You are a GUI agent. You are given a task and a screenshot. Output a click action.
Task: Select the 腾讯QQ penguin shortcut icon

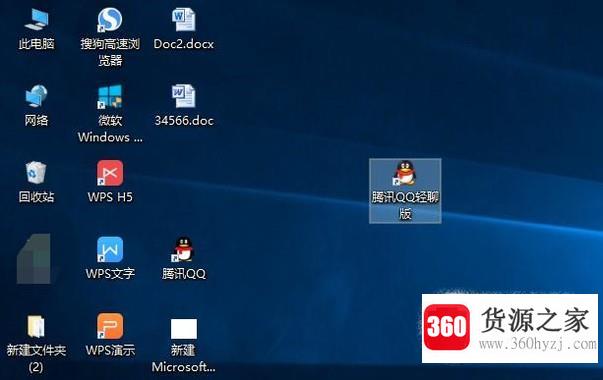(x=183, y=250)
